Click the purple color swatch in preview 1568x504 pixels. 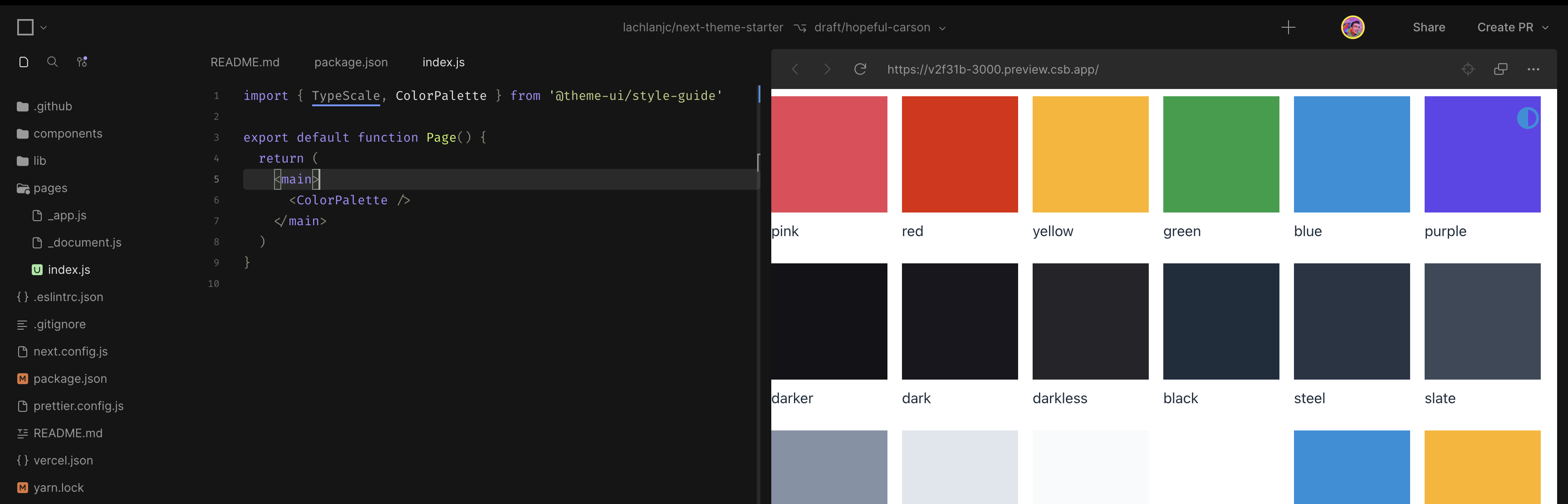click(x=1482, y=154)
